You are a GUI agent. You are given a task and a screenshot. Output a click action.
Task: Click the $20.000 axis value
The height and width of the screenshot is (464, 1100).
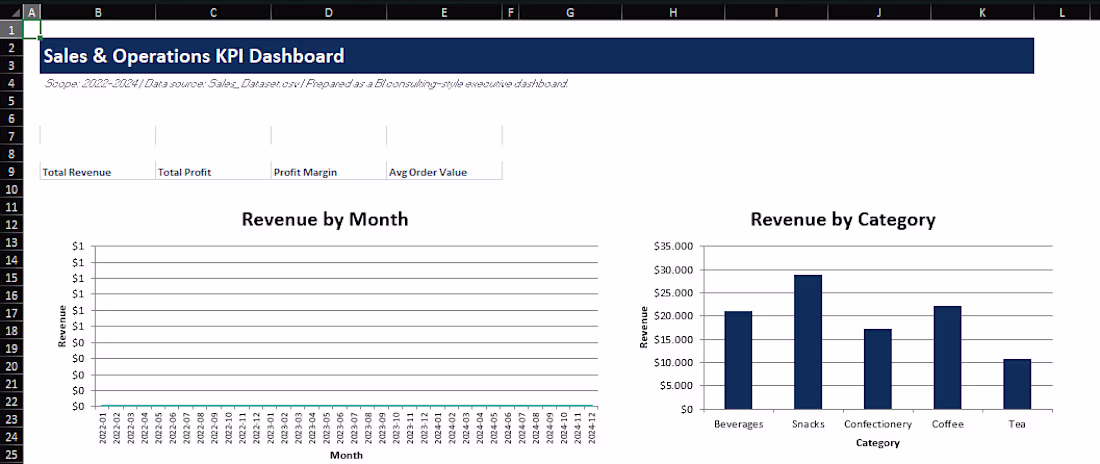click(673, 316)
